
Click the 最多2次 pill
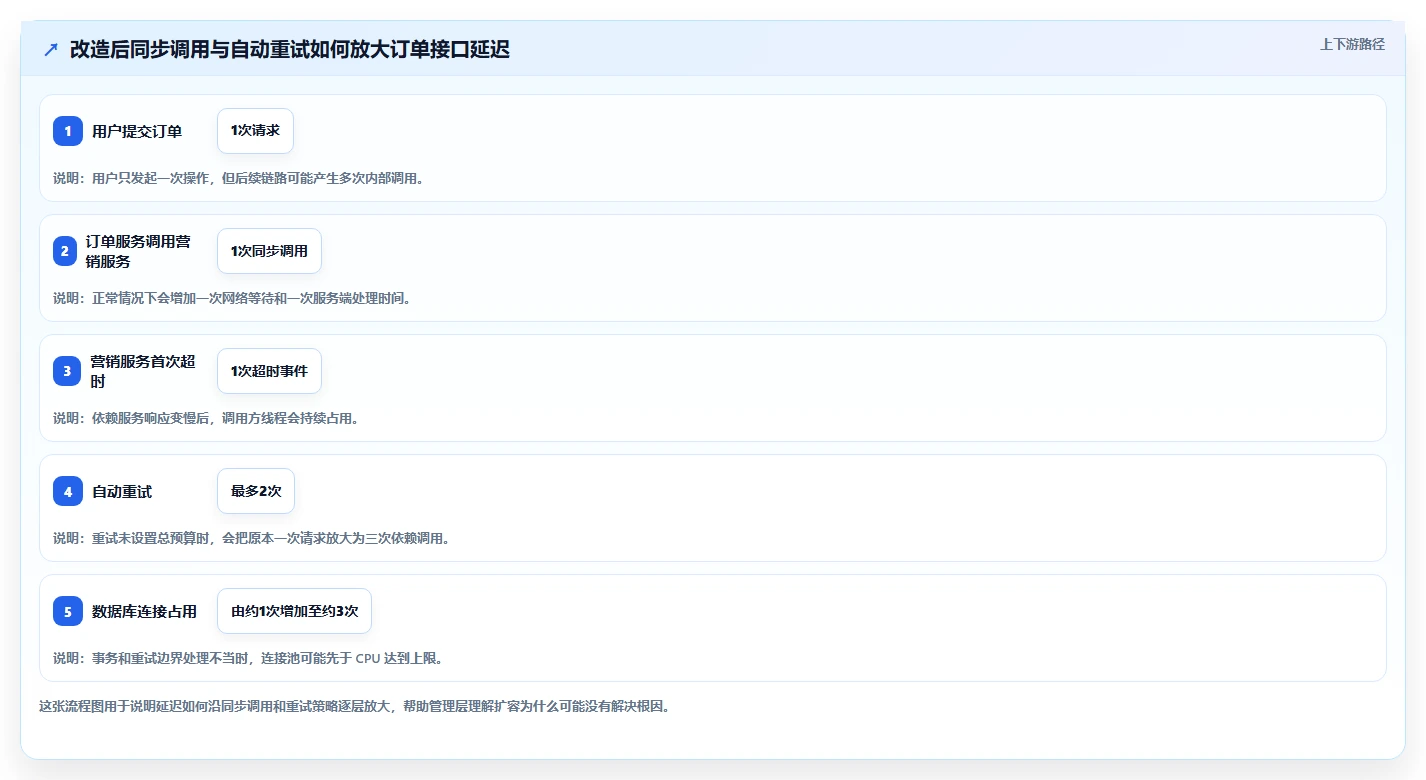point(256,491)
